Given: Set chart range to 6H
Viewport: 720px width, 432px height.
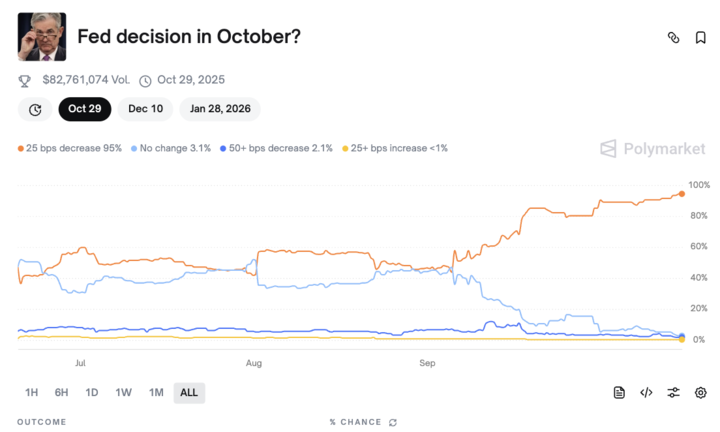Looking at the screenshot, I should (62, 393).
